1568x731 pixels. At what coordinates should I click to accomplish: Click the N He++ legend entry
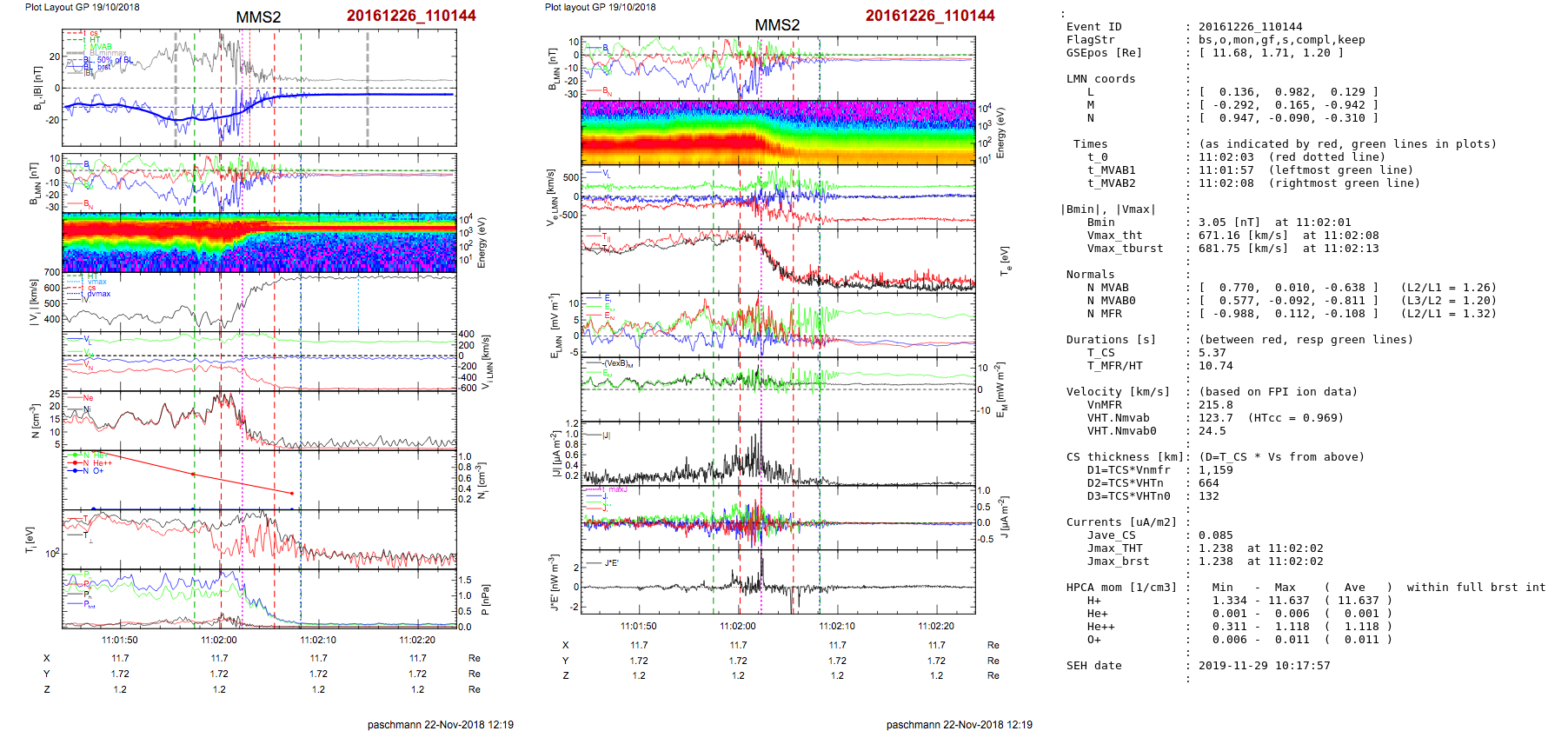96,463
